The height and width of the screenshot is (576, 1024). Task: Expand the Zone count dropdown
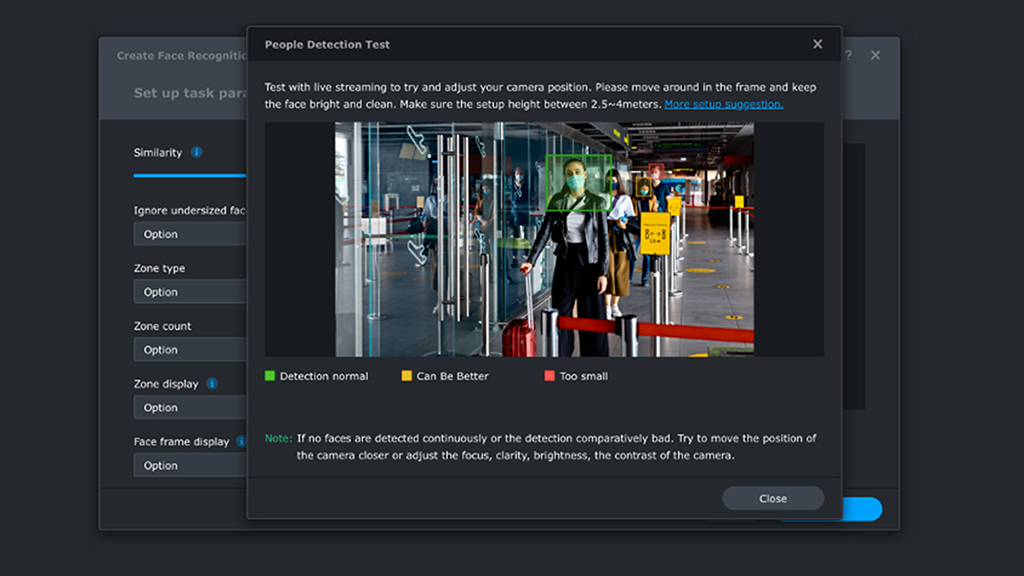[x=190, y=350]
